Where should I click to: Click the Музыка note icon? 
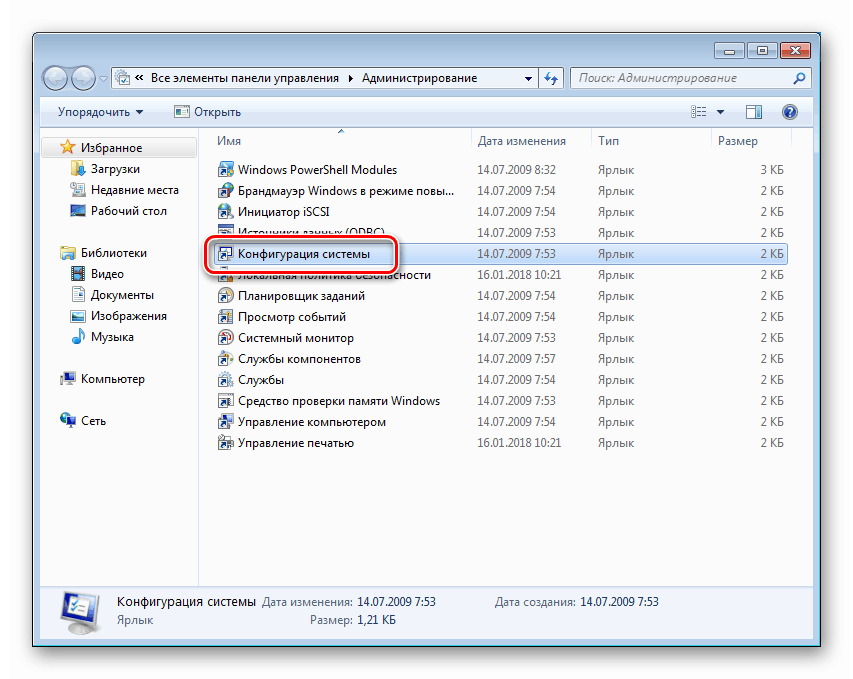point(78,337)
